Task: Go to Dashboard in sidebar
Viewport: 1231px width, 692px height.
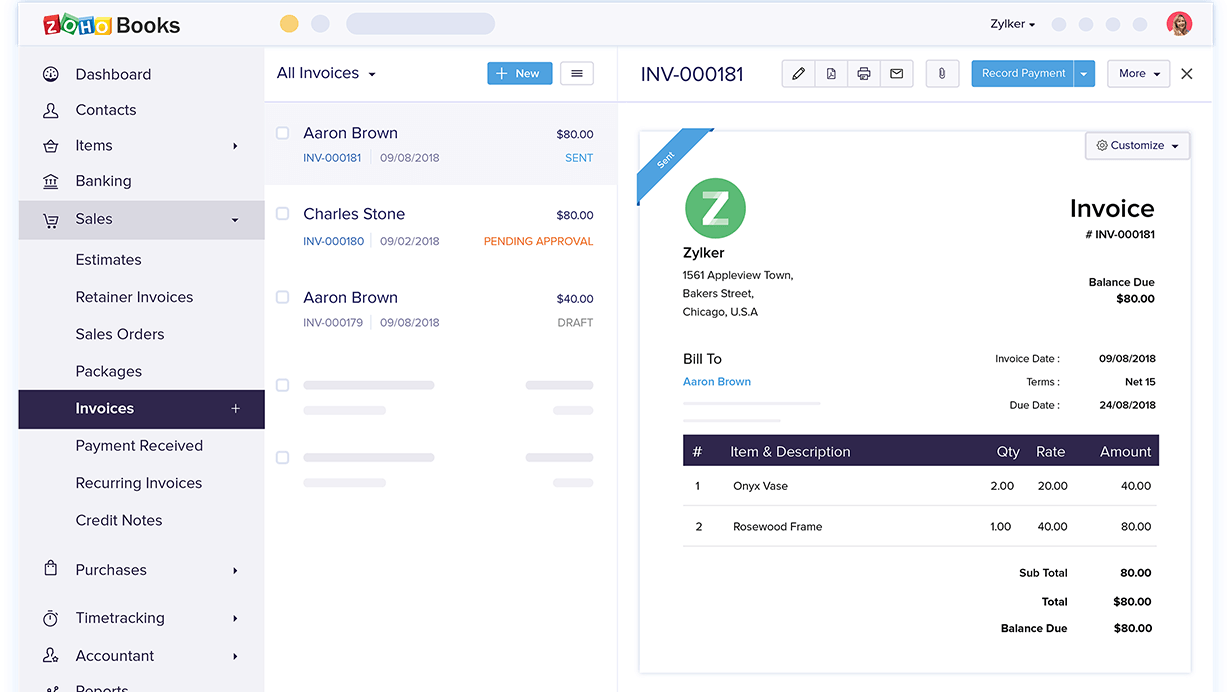Action: (113, 74)
